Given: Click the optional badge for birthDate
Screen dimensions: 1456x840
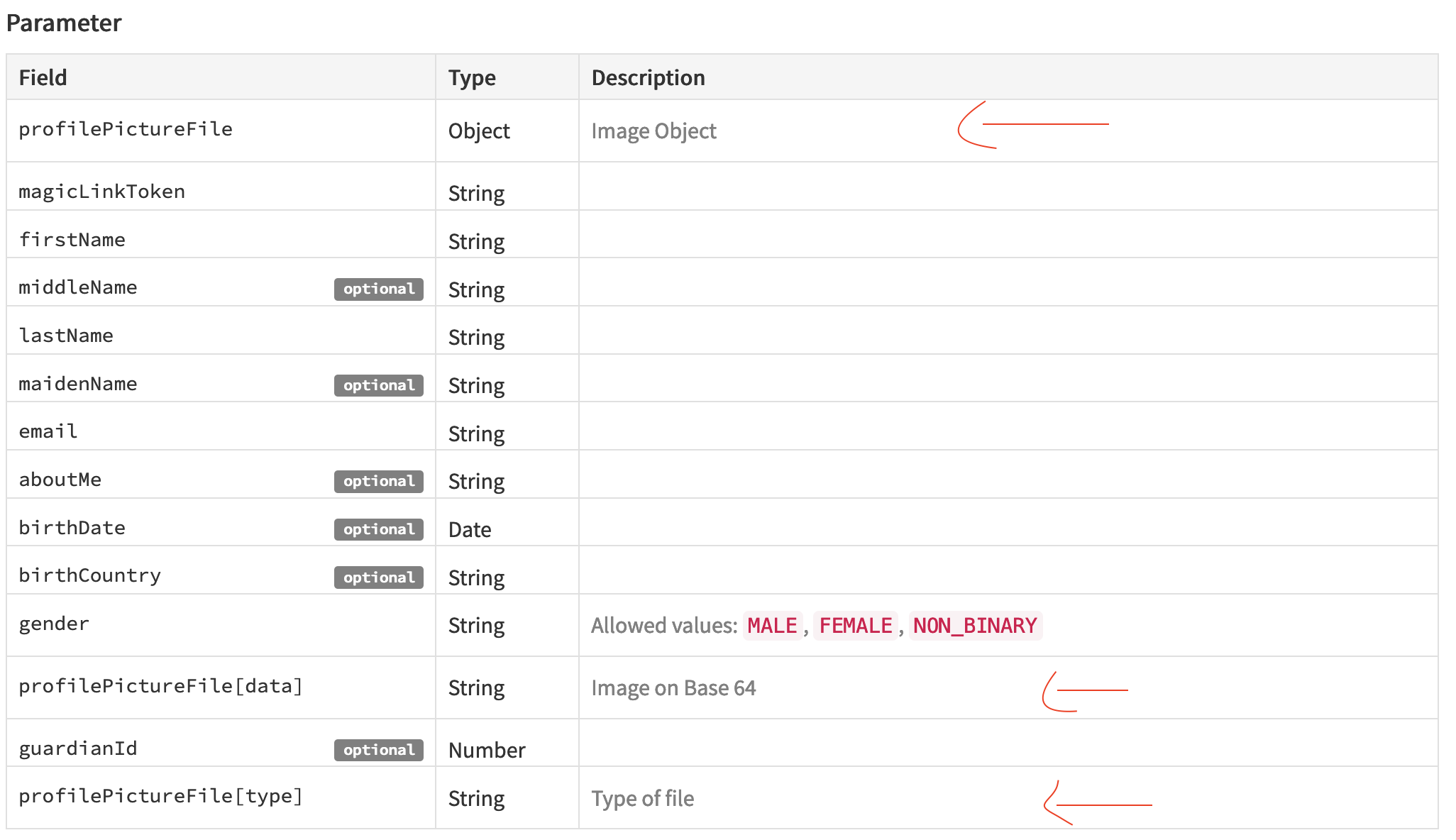Looking at the screenshot, I should 379,529.
